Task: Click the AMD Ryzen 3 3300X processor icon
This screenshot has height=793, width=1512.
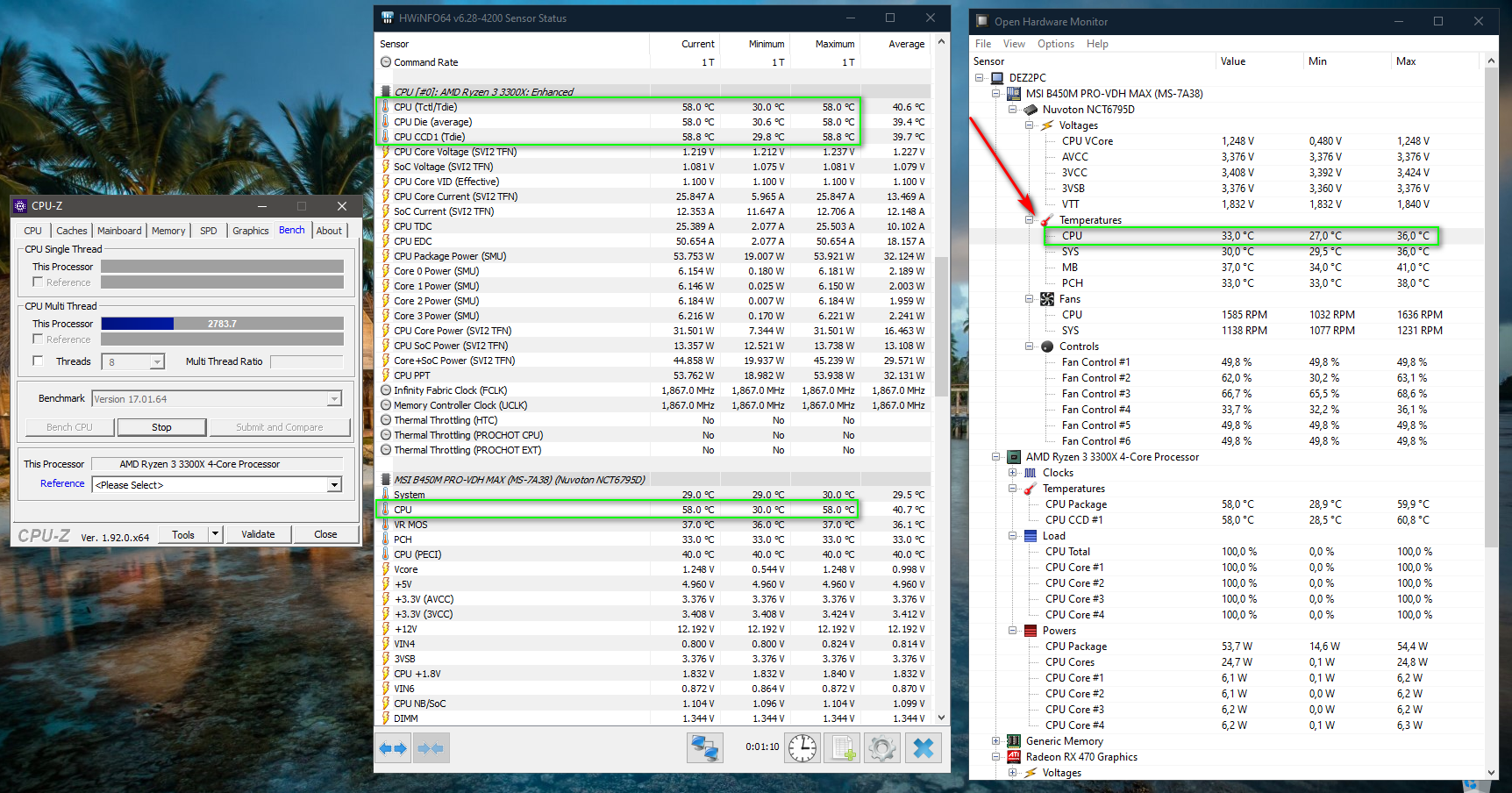Action: [1014, 457]
